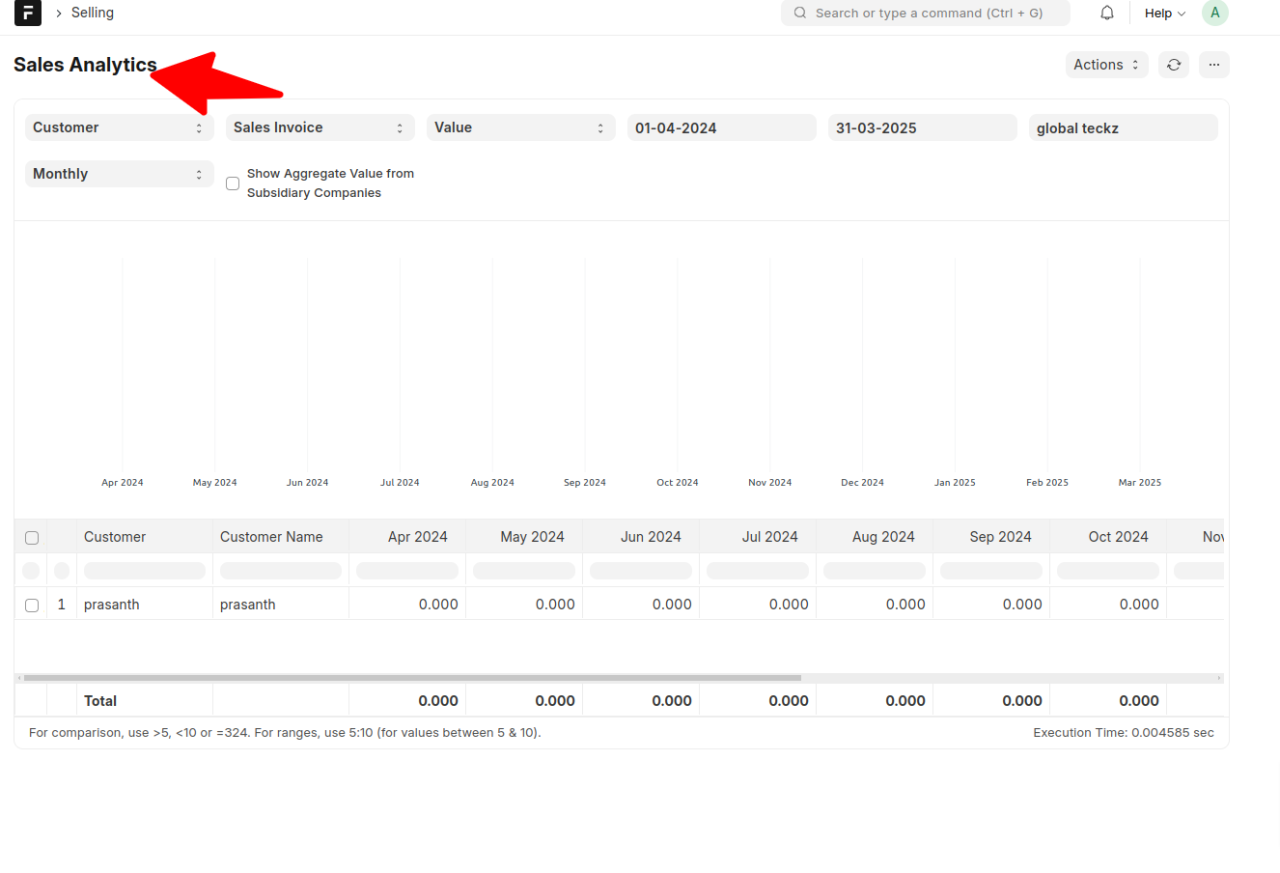Click the search or command bar
The width and height of the screenshot is (1280, 873).
click(x=925, y=13)
